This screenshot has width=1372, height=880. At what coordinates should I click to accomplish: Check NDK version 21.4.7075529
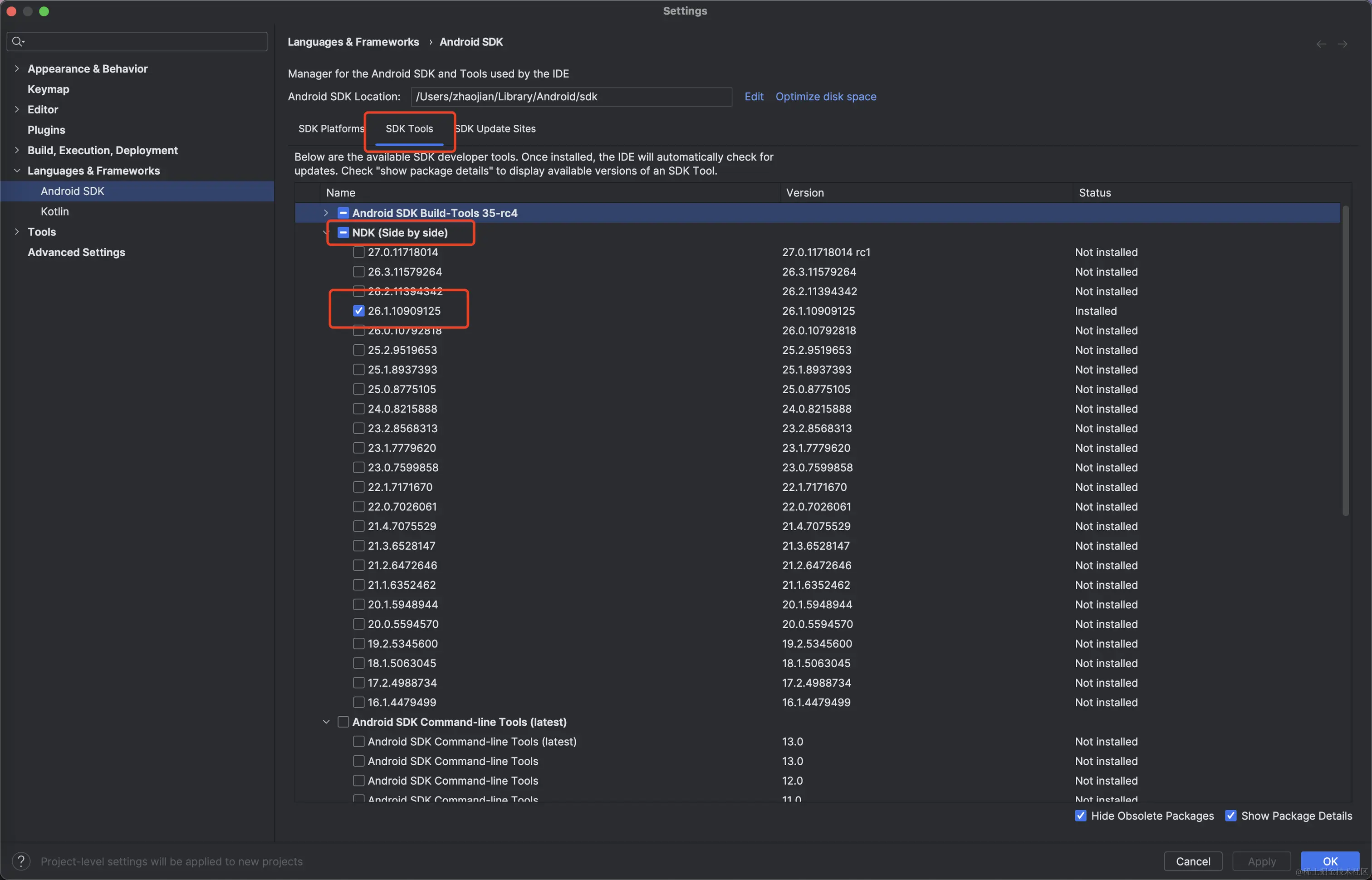pyautogui.click(x=359, y=526)
